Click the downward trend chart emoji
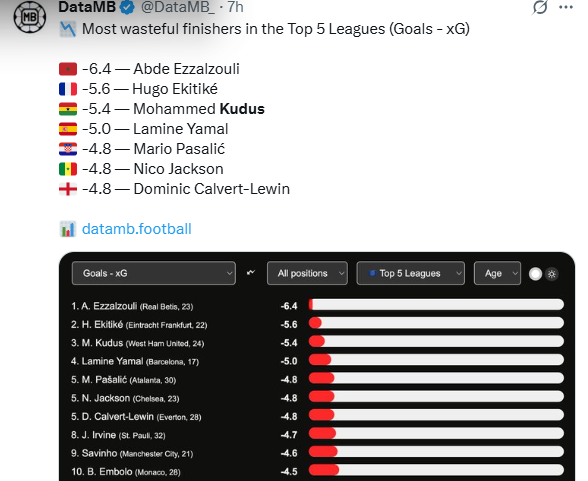 click(x=68, y=29)
